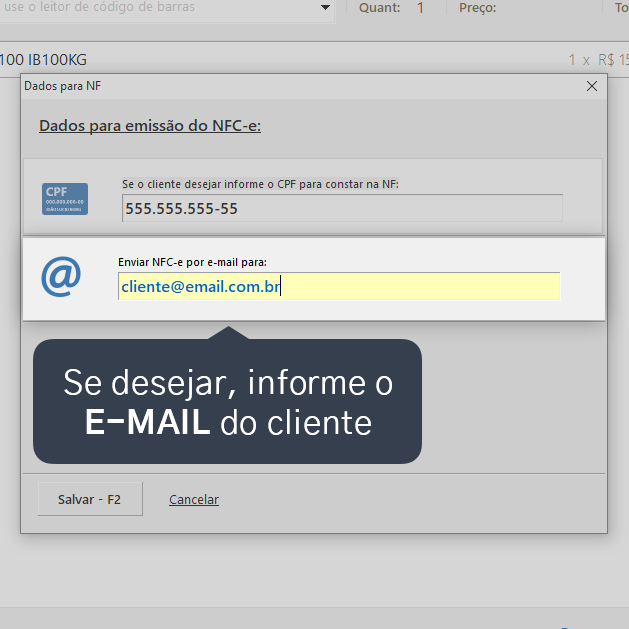The image size is (629, 629).
Task: Click the Quant value 1 field
Action: [420, 8]
